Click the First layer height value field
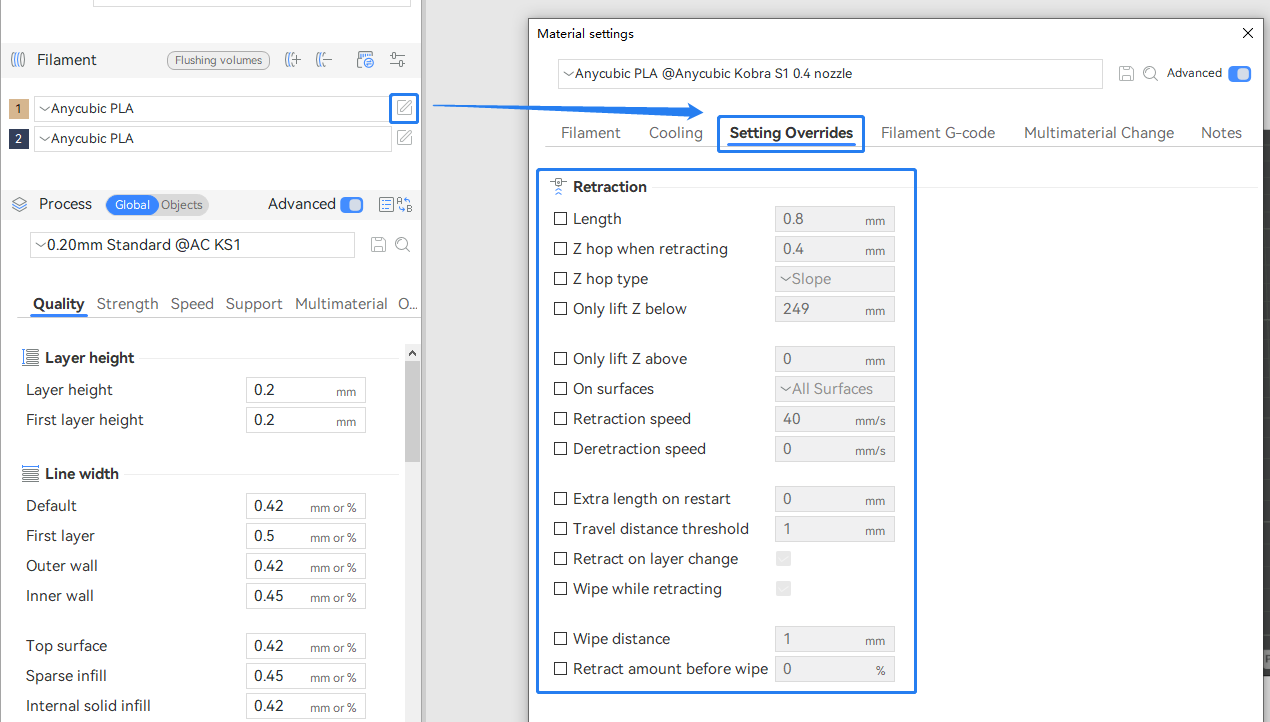The image size is (1270, 722). click(306, 420)
